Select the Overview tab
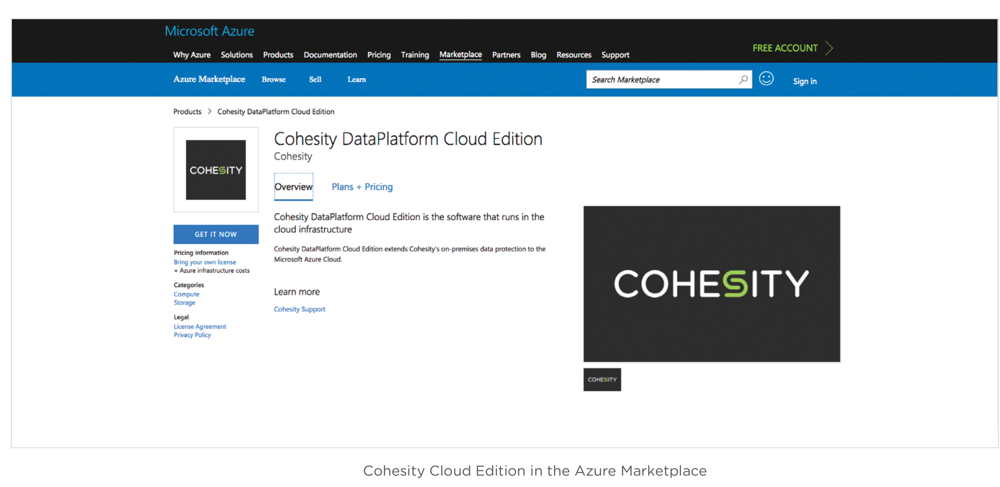Image resolution: width=1000 pixels, height=487 pixels. pyautogui.click(x=293, y=187)
